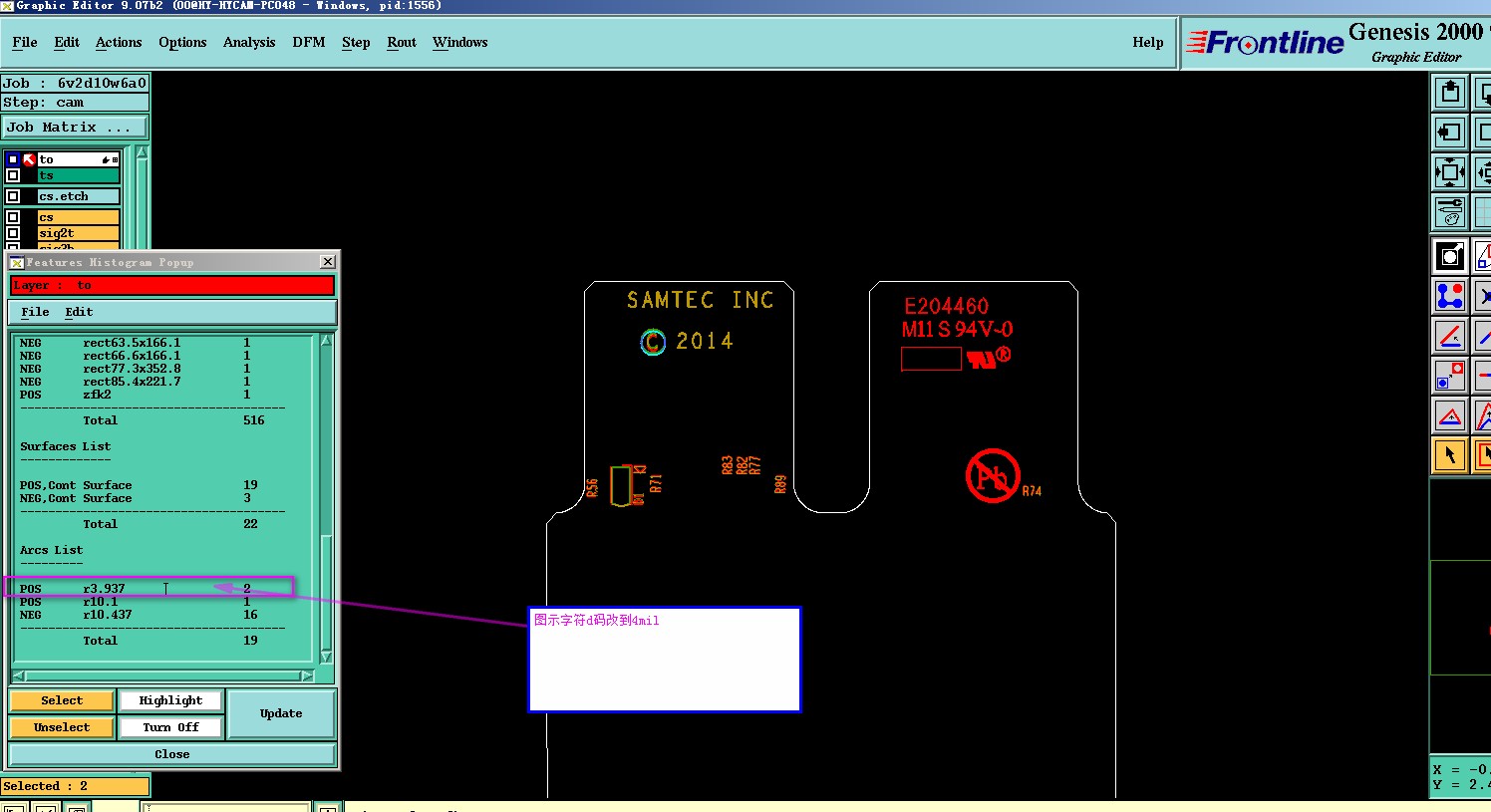1491x812 pixels.
Task: Click the pan left arrow icon
Action: pyautogui.click(x=1450, y=133)
